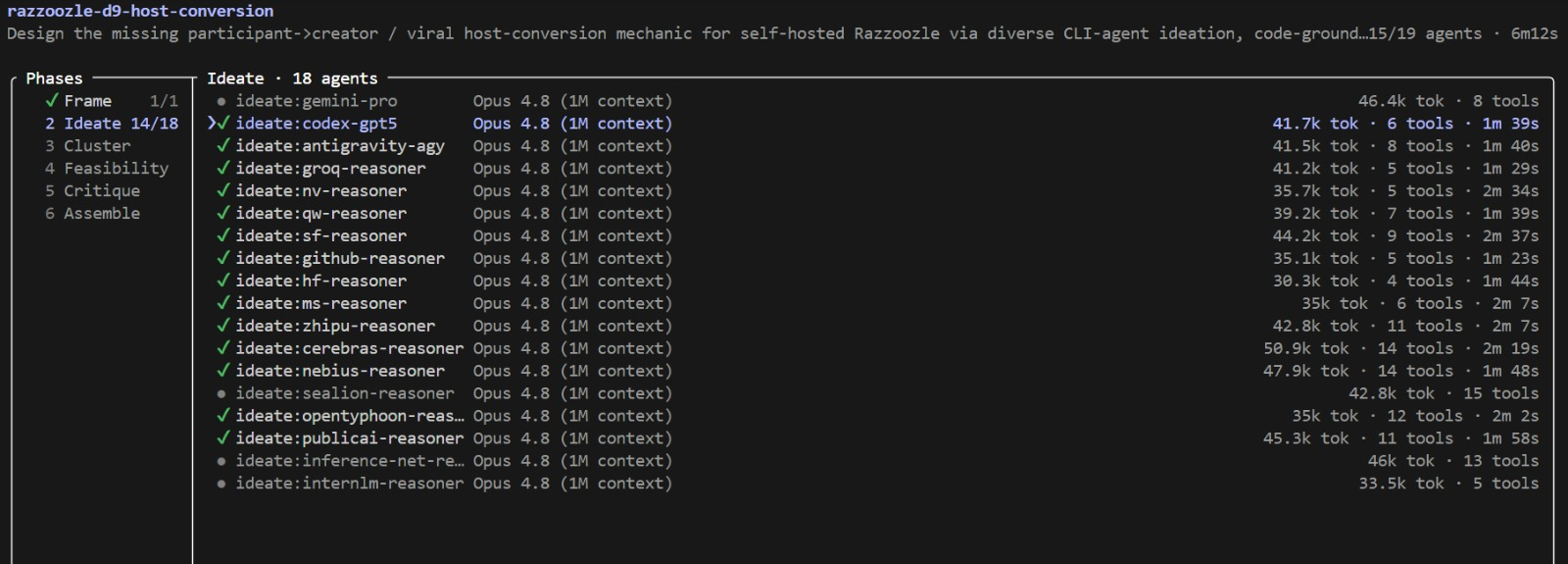Open the Feasibility phase
This screenshot has height=564, width=1568.
pos(106,169)
